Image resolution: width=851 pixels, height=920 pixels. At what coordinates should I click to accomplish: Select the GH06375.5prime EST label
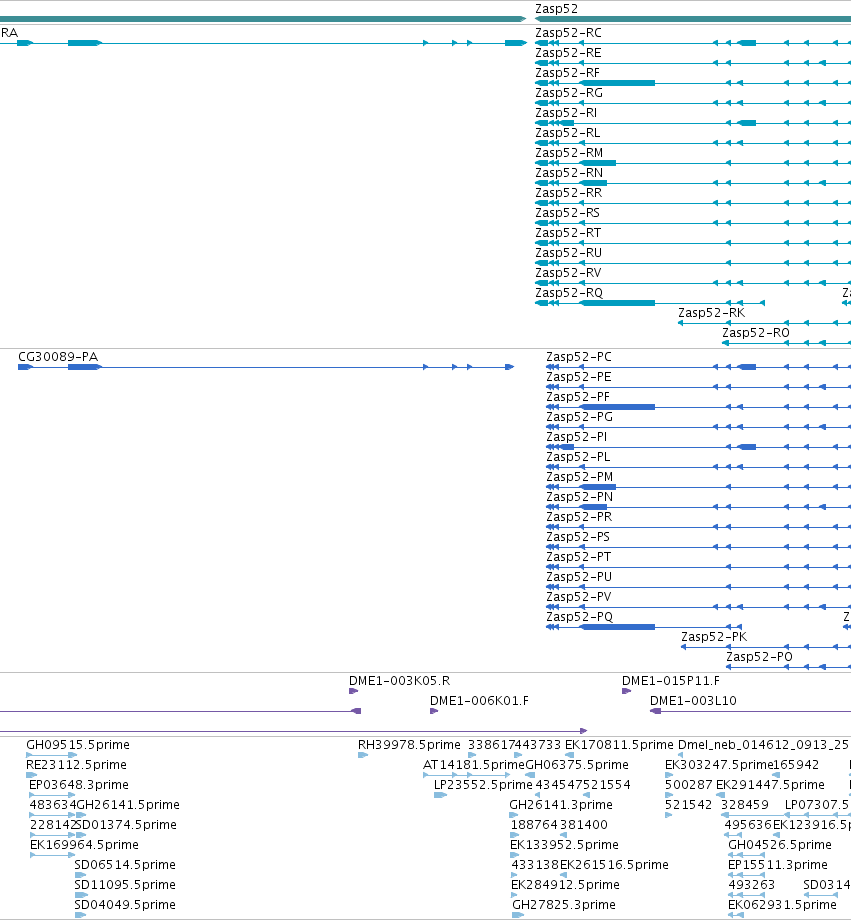click(577, 765)
